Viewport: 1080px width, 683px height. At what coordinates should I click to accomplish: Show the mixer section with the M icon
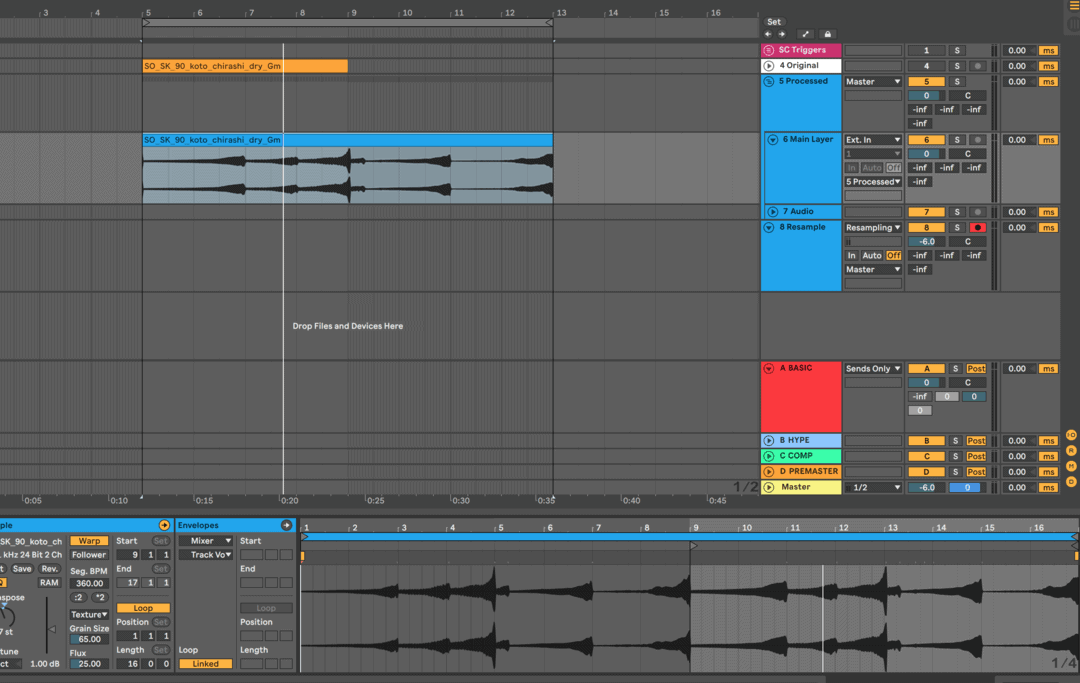[x=1071, y=466]
